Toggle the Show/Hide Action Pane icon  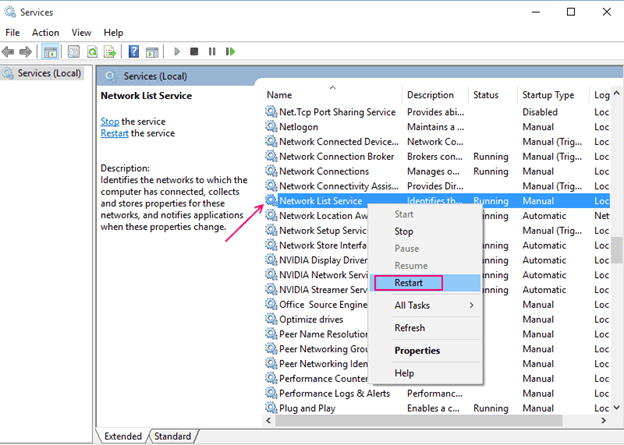point(152,52)
